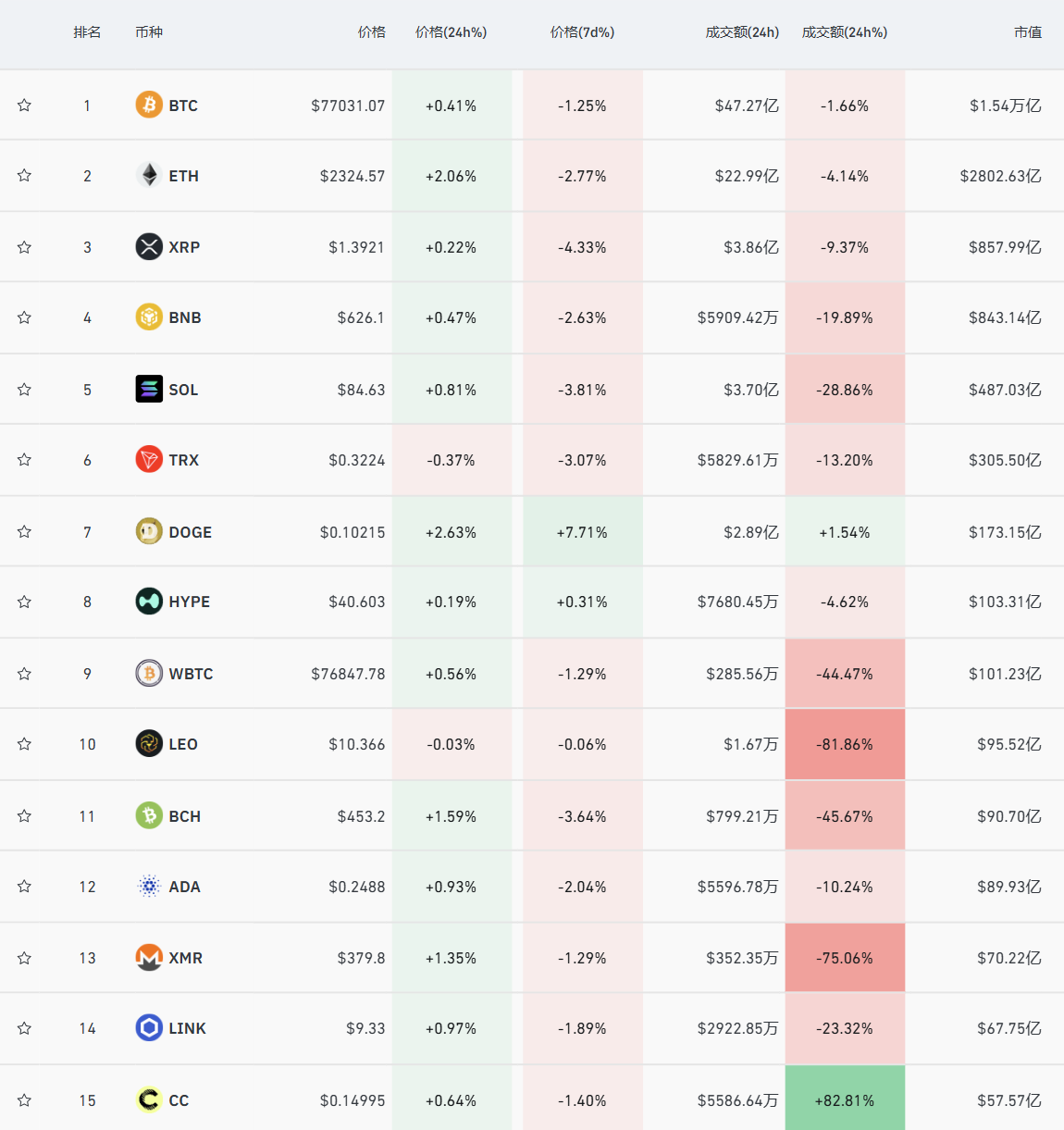Click the 排名 column header
1064x1130 pixels.
pos(87,32)
